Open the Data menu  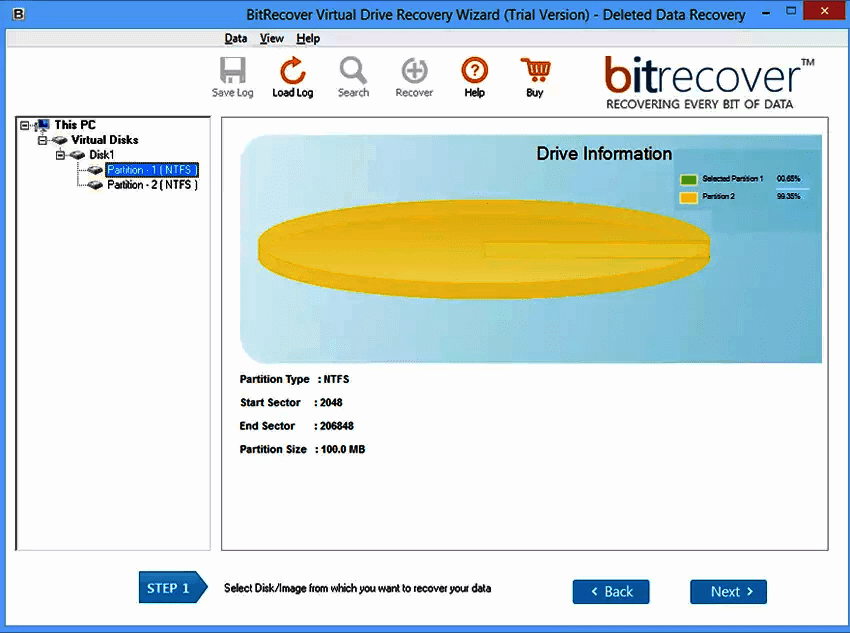236,38
